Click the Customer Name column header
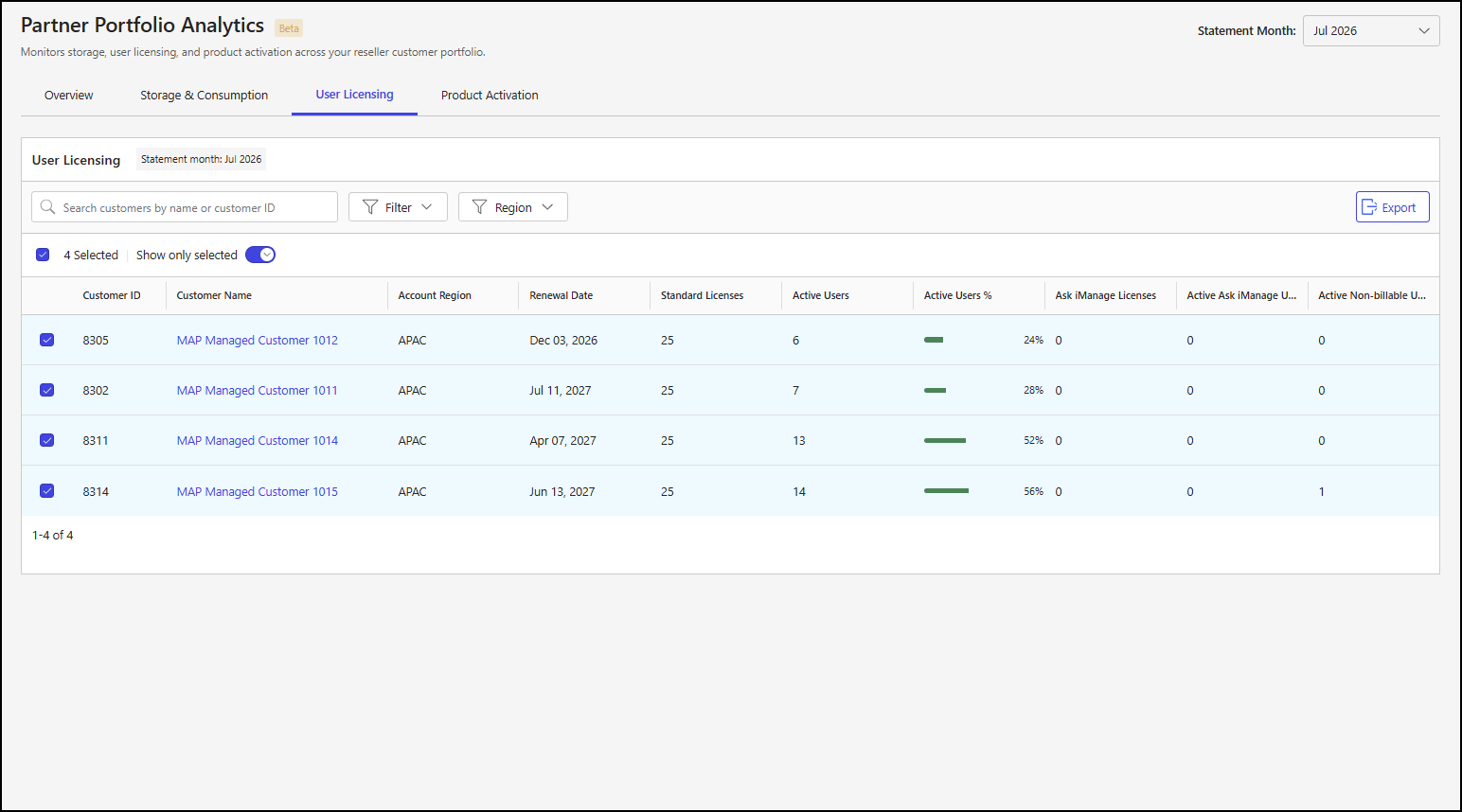Viewport: 1462px width, 812px height. 214,295
